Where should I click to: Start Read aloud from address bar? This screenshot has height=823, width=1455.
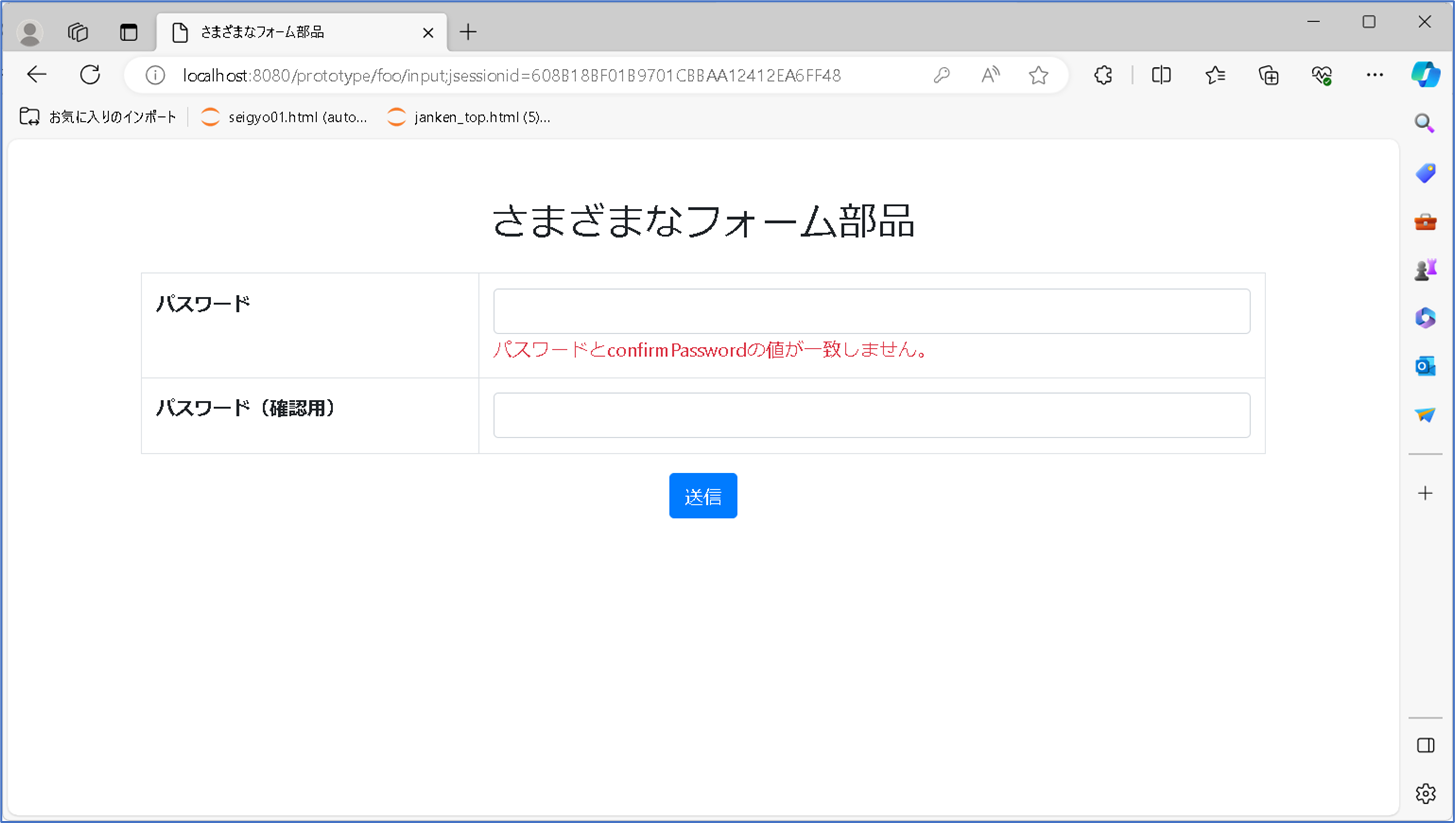coord(990,75)
